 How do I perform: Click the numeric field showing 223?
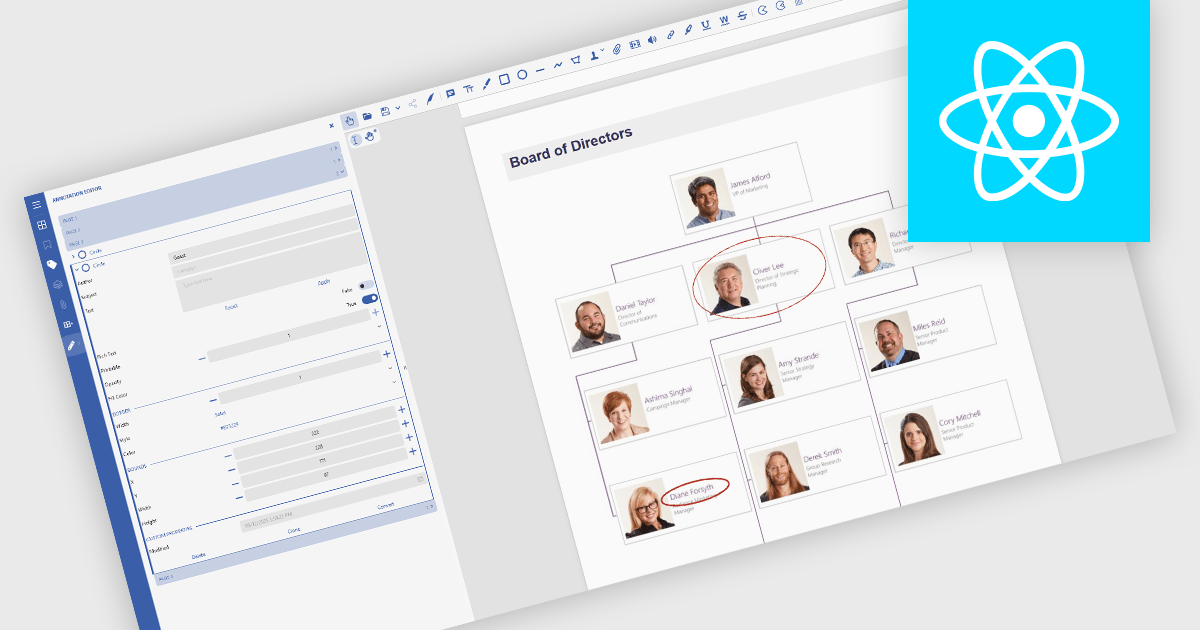(315, 433)
